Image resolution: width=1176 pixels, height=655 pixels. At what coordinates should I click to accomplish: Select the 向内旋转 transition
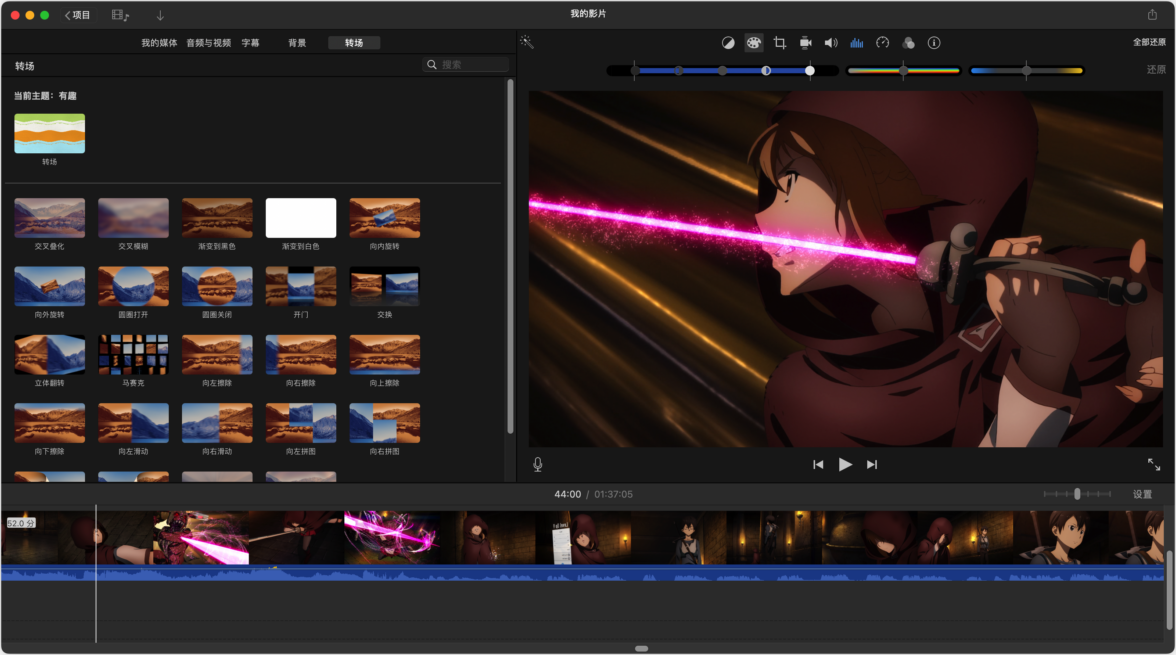tap(385, 218)
